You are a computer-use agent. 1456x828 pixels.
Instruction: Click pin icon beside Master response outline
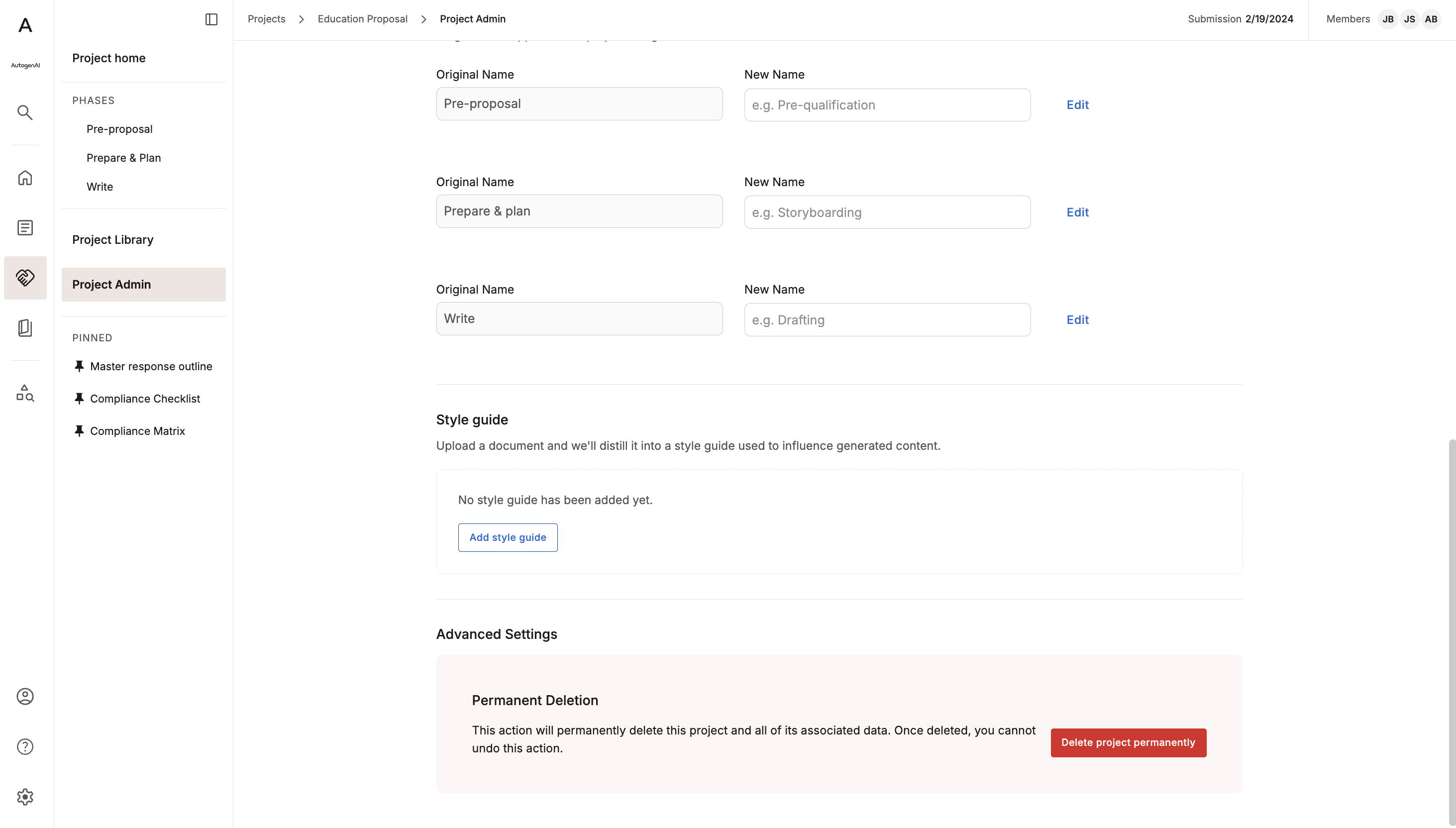tap(79, 366)
